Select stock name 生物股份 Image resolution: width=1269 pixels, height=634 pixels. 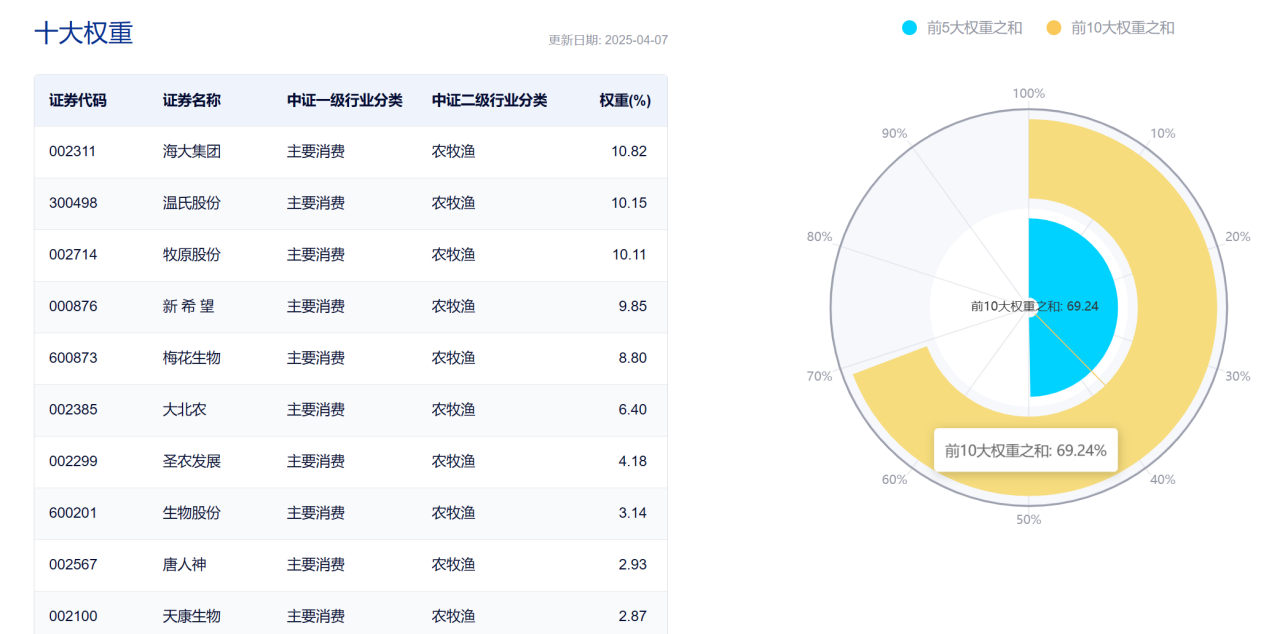tap(192, 513)
